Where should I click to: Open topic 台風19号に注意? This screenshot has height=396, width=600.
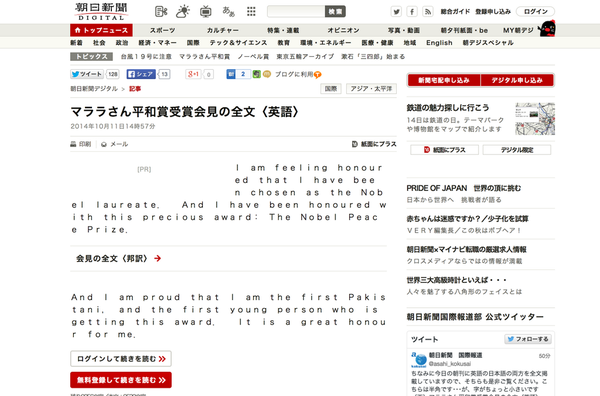(x=146, y=57)
